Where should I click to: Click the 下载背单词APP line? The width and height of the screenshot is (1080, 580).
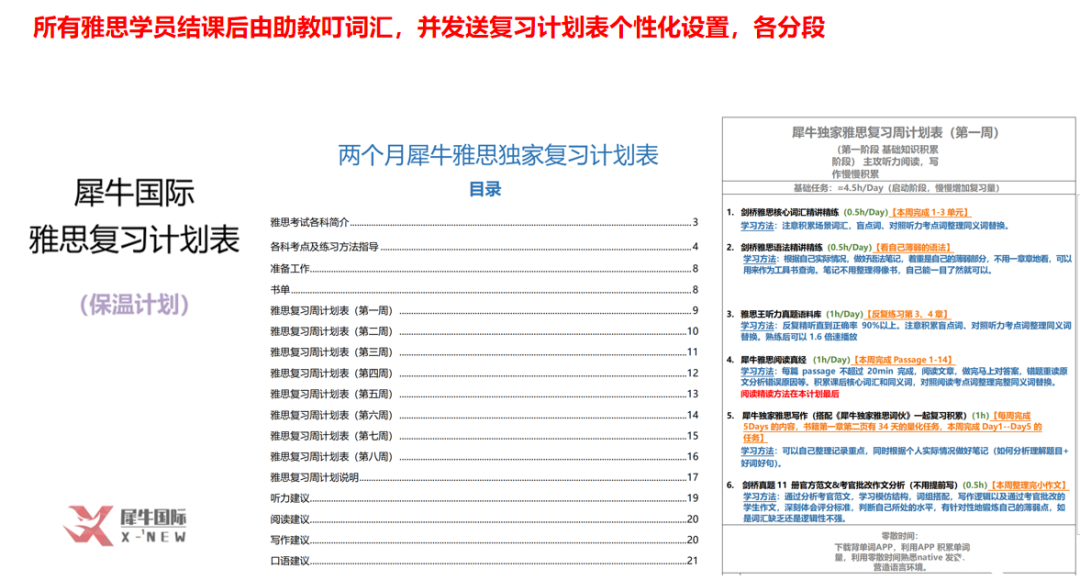pos(902,547)
